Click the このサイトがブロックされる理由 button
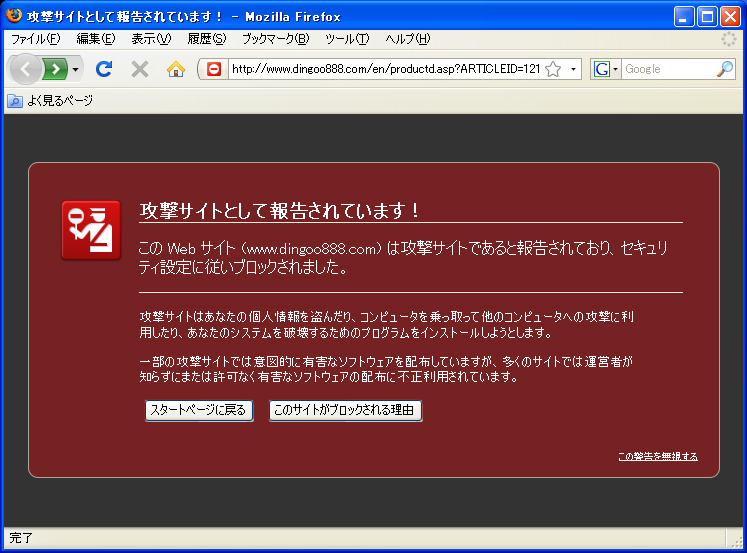Screen dimensions: 747x553 pos(345,411)
